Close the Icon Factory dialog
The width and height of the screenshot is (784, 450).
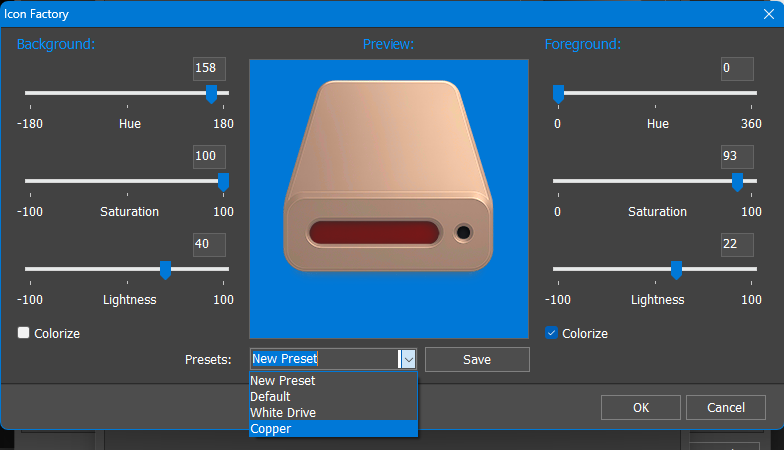click(767, 14)
